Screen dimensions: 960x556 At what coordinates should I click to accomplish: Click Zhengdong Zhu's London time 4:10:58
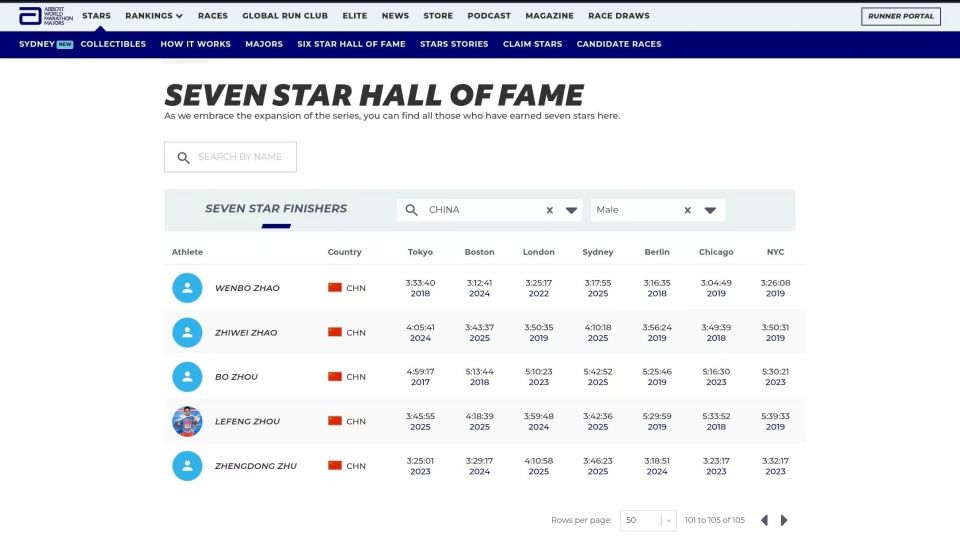pos(539,461)
